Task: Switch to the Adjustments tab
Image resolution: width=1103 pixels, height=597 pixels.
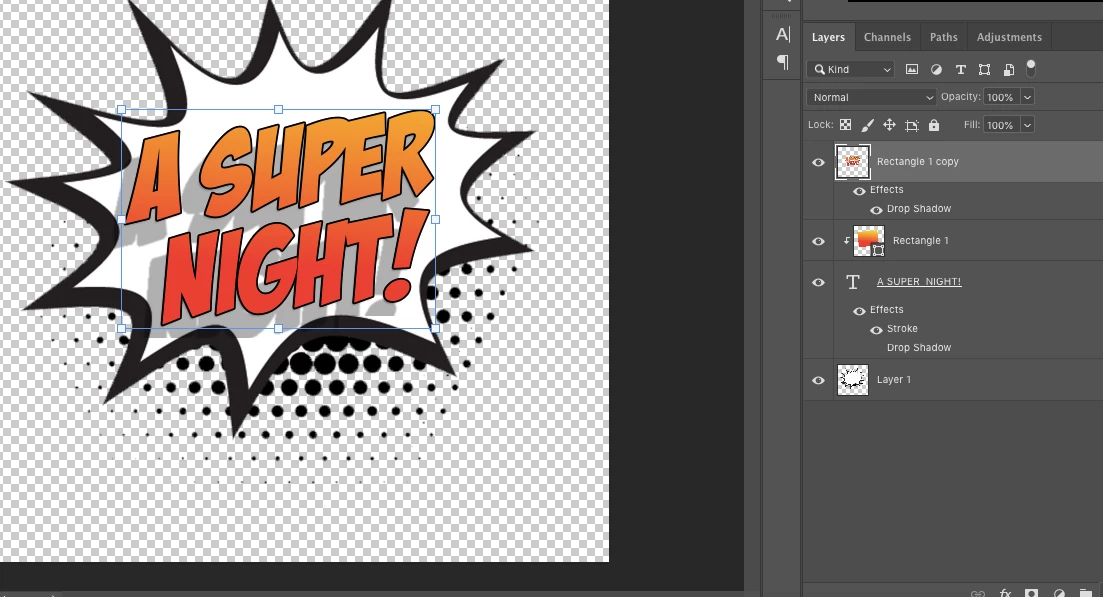Action: coord(1009,37)
